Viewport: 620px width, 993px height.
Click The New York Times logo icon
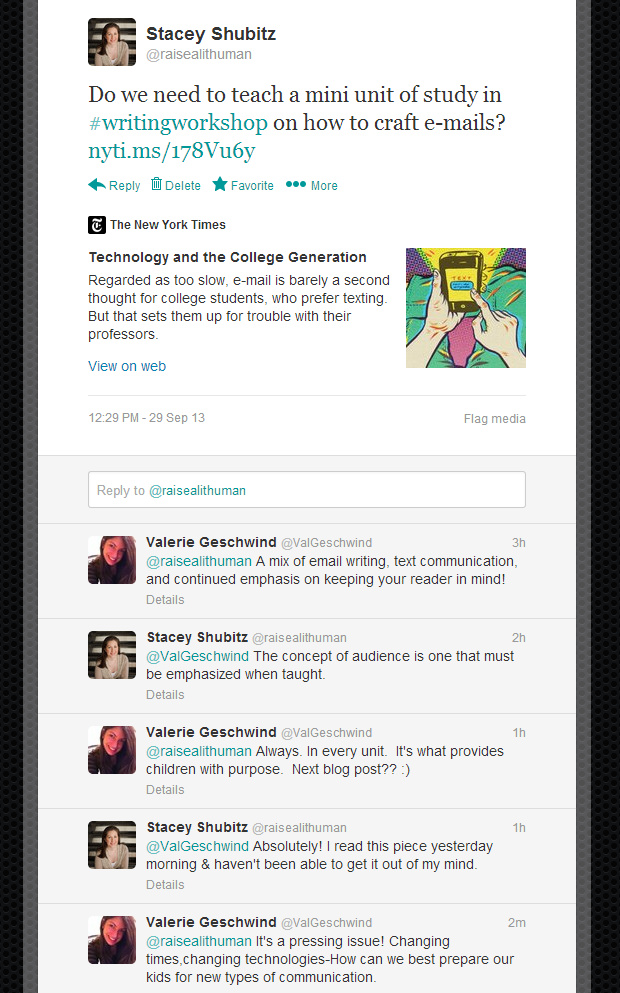pos(97,225)
